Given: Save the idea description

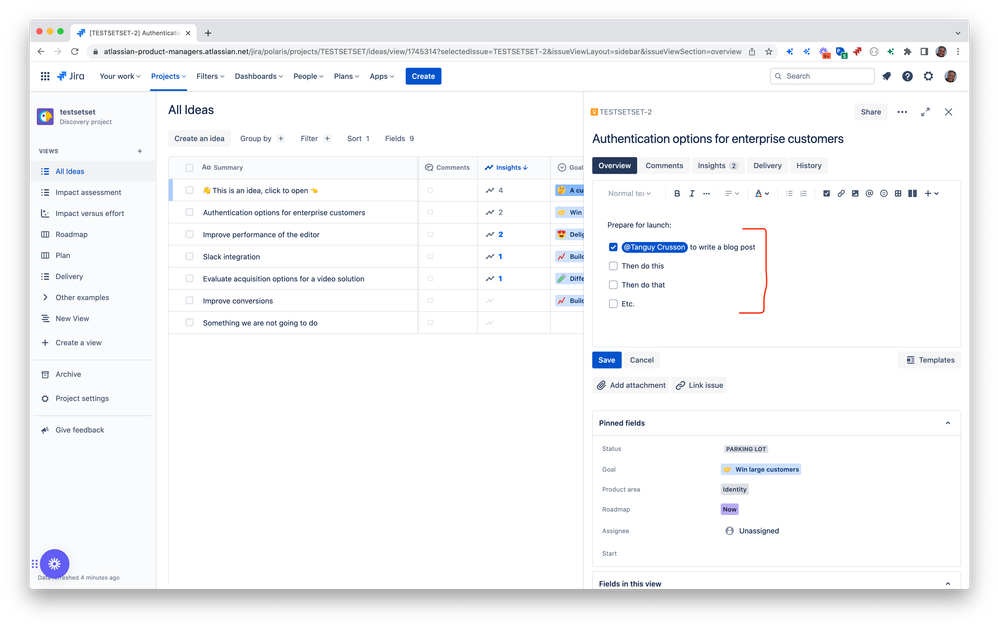Looking at the screenshot, I should tap(607, 360).
